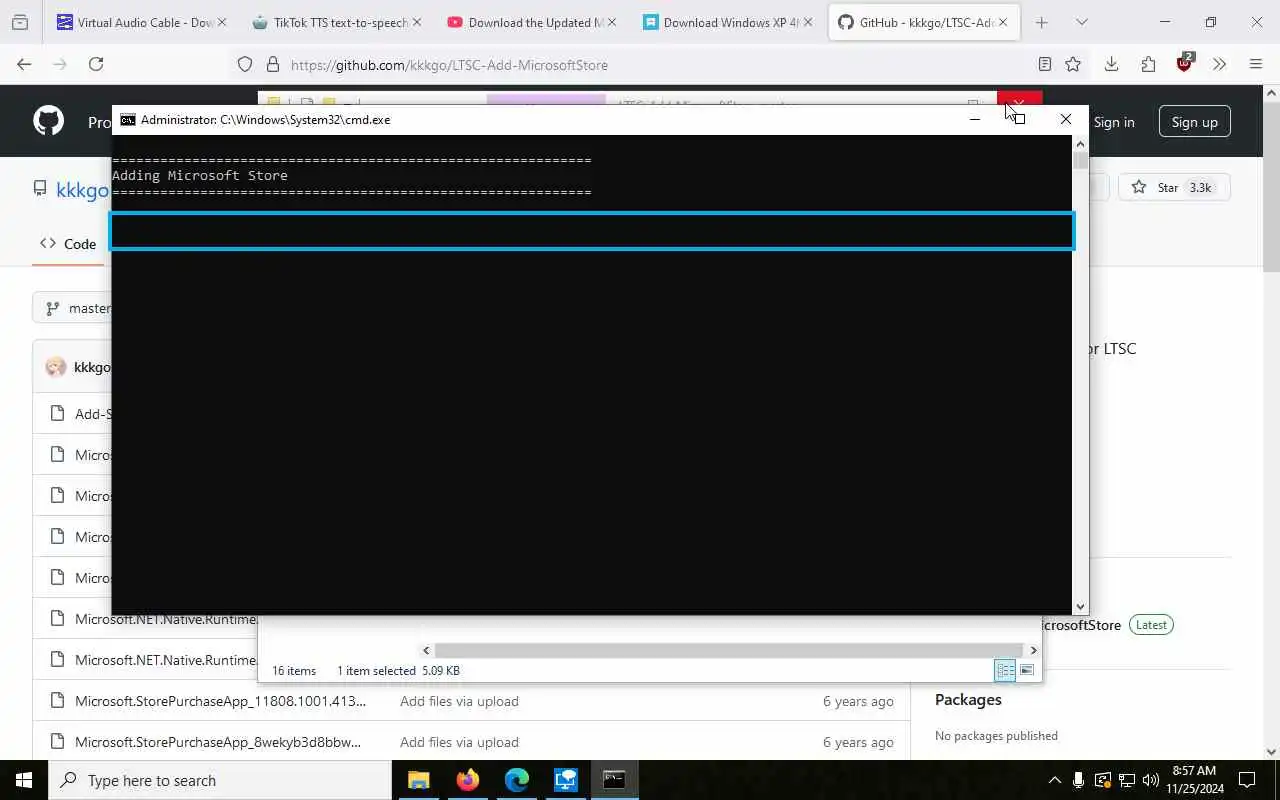Click the tracking protection shield icon

click(x=245, y=64)
